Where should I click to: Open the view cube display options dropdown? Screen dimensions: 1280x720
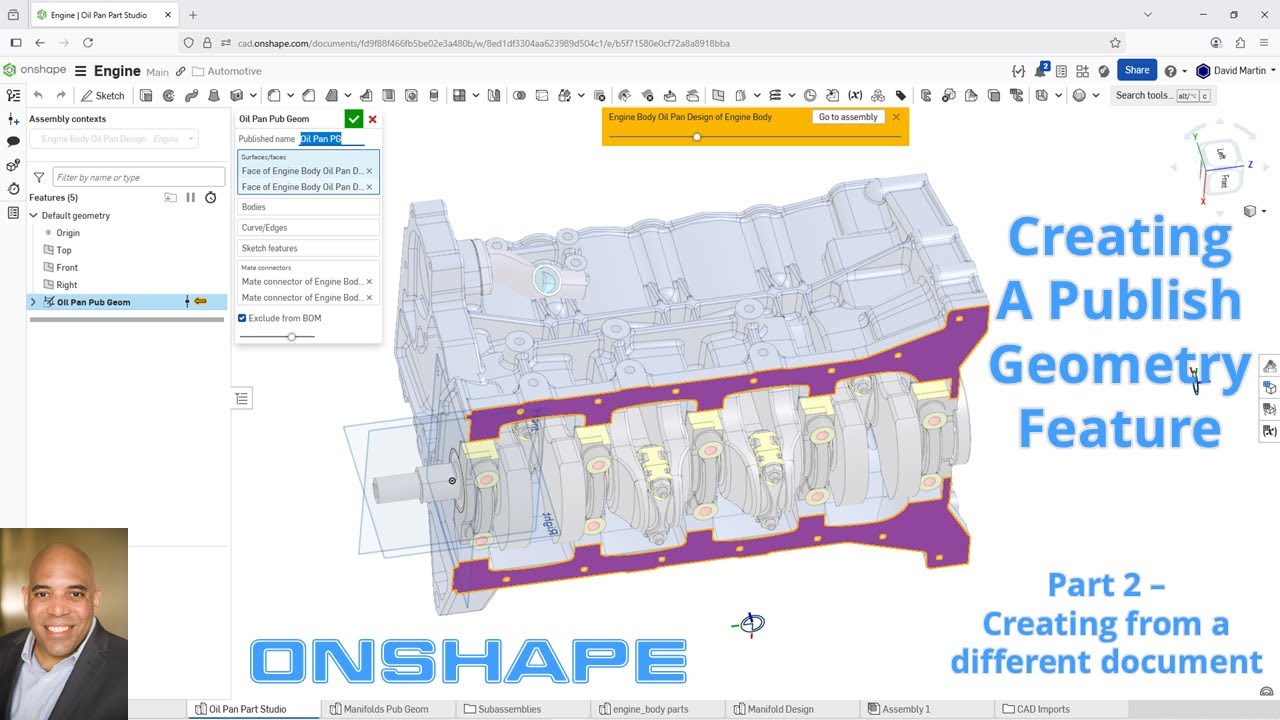[x=1254, y=211]
